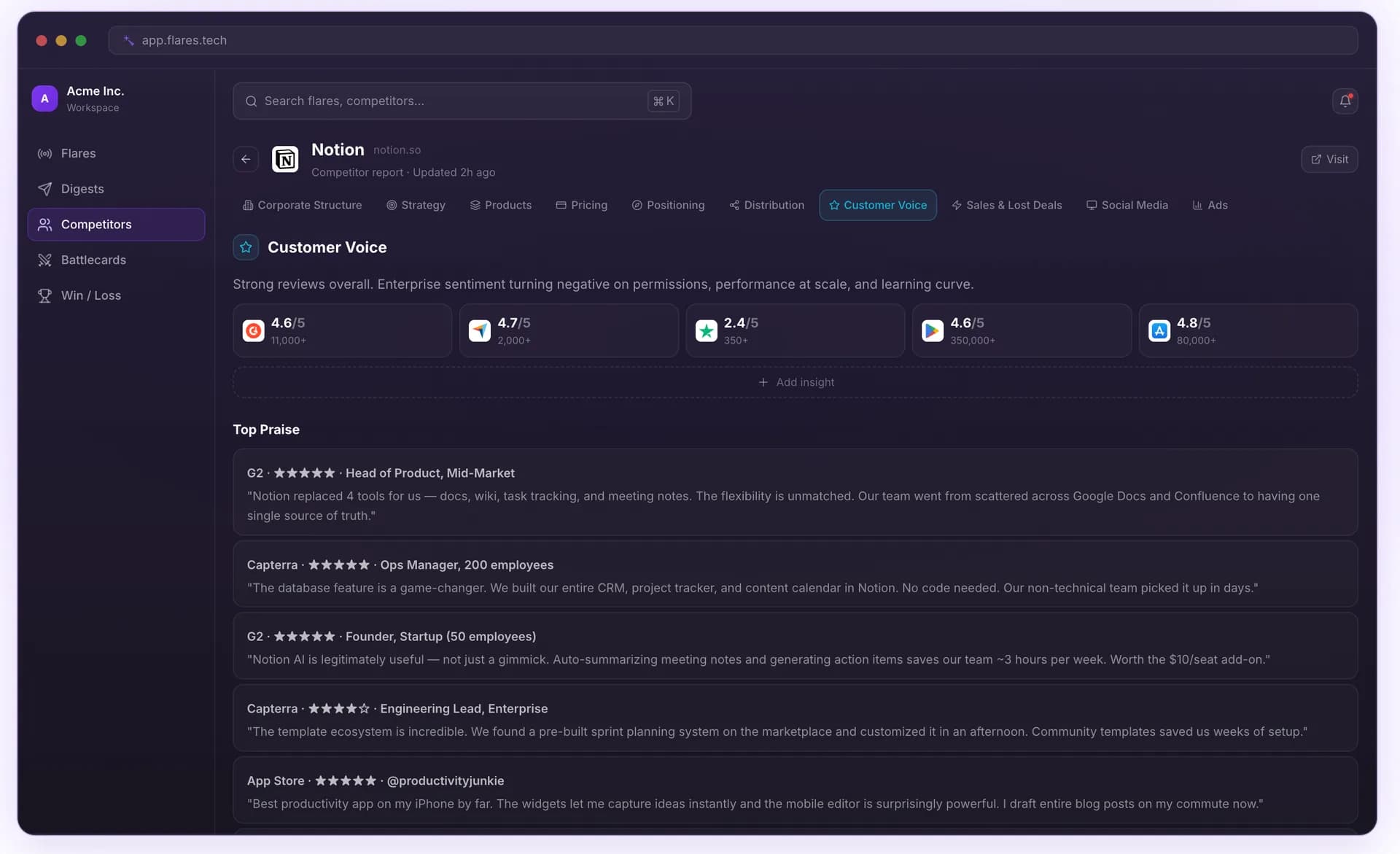Open the Founder, Startup review card
Screen dimensions: 1400x854
tap(796, 646)
